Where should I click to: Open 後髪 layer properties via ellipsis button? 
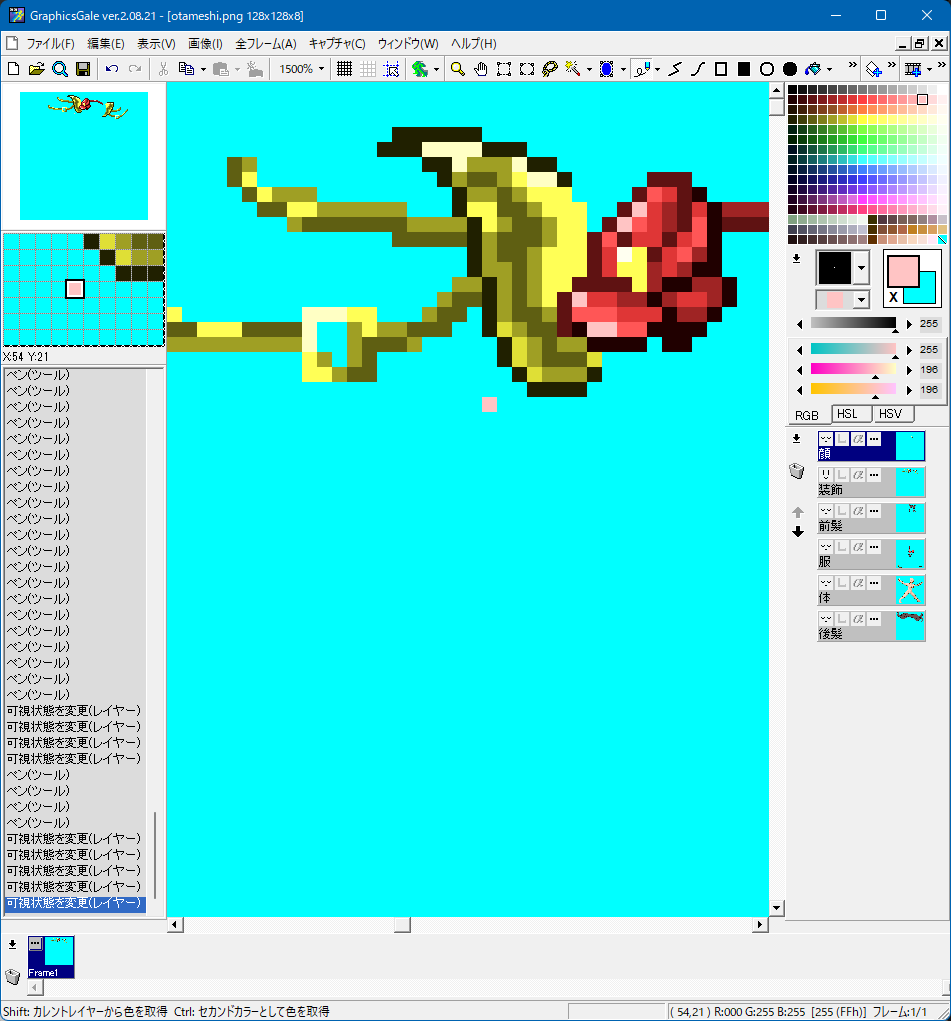coord(874,619)
